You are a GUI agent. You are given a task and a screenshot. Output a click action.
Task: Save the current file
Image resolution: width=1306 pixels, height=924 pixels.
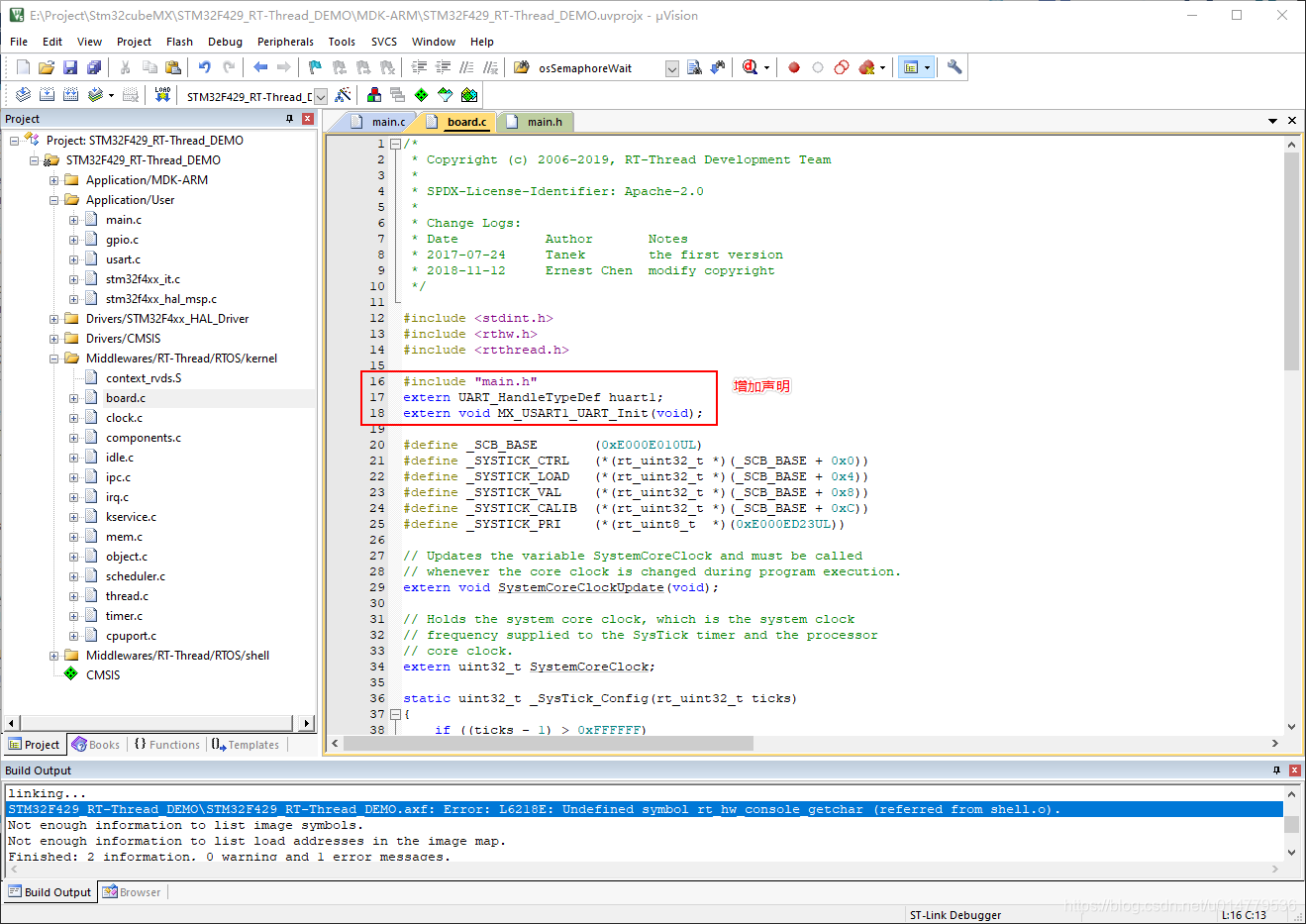click(x=70, y=67)
